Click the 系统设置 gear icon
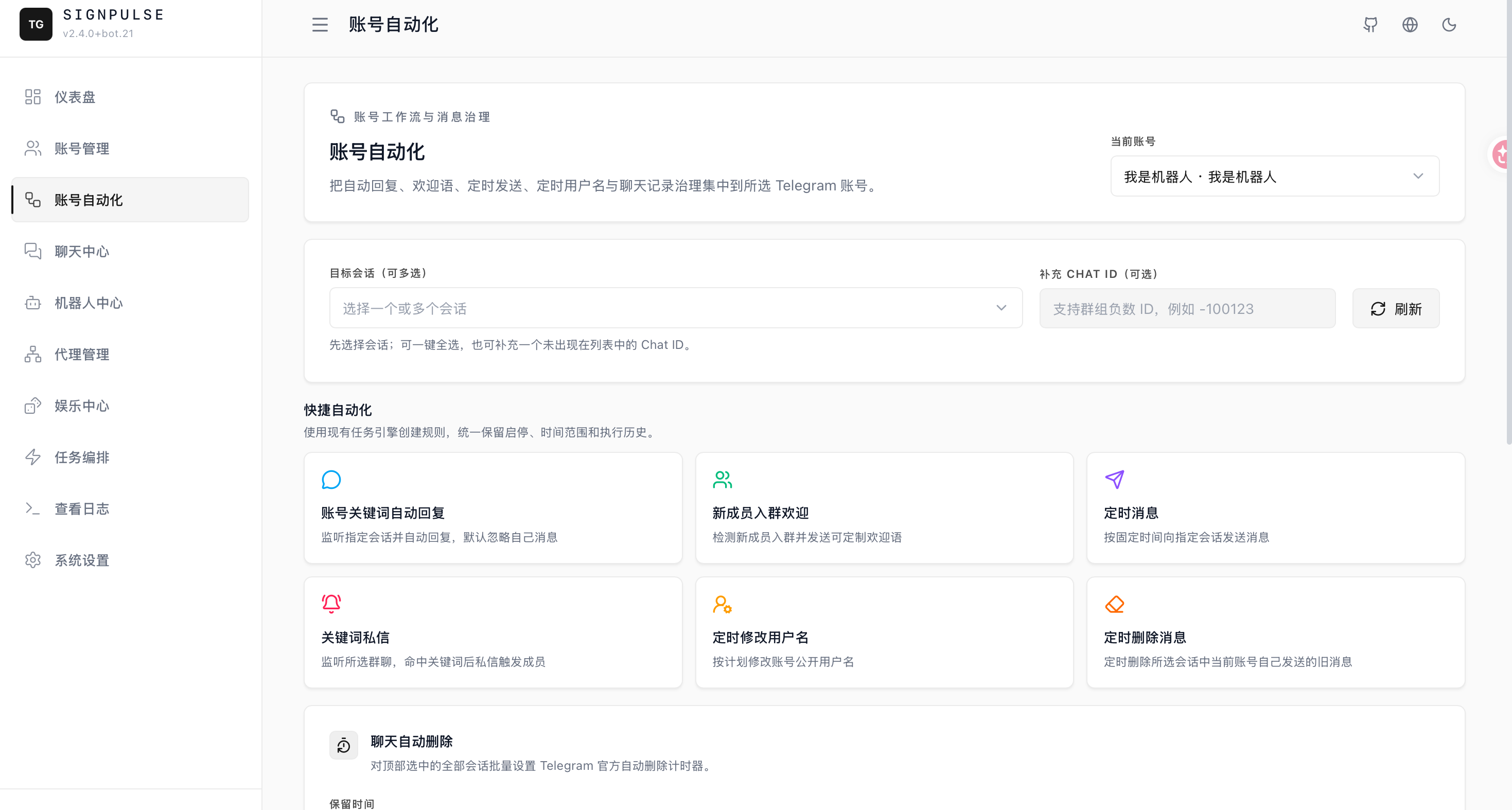 [33, 560]
